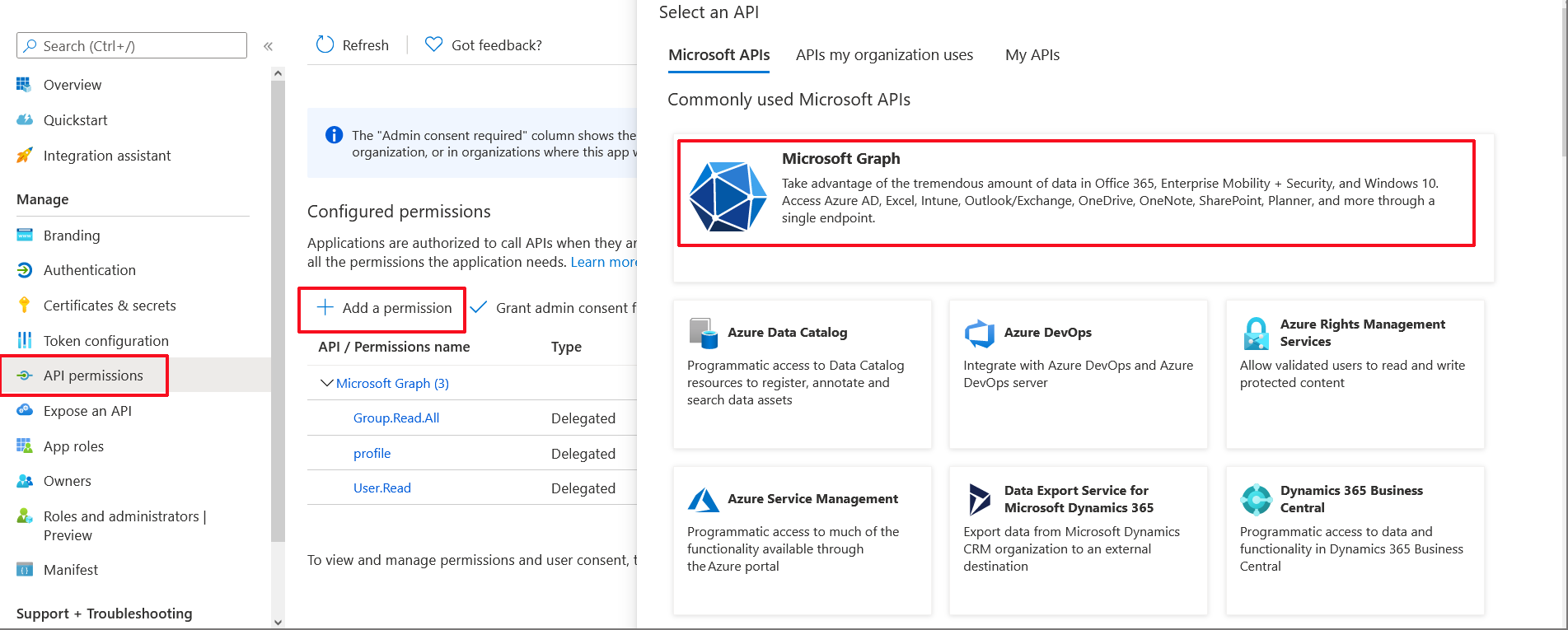Screen dimensions: 1568x630
Task: Open the Group.Read.All permission link
Action: tap(396, 418)
